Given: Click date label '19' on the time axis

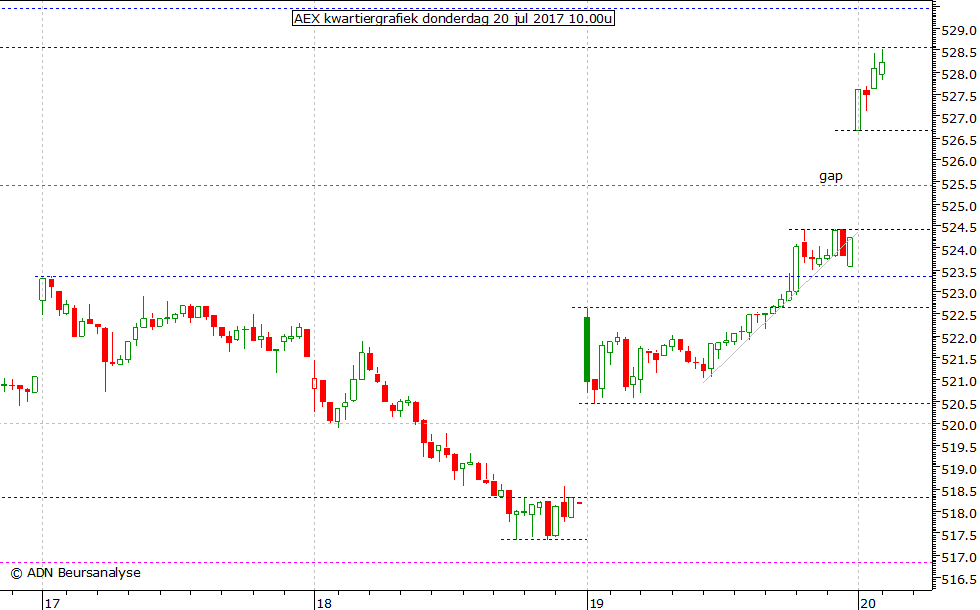Looking at the screenshot, I should click(596, 603).
